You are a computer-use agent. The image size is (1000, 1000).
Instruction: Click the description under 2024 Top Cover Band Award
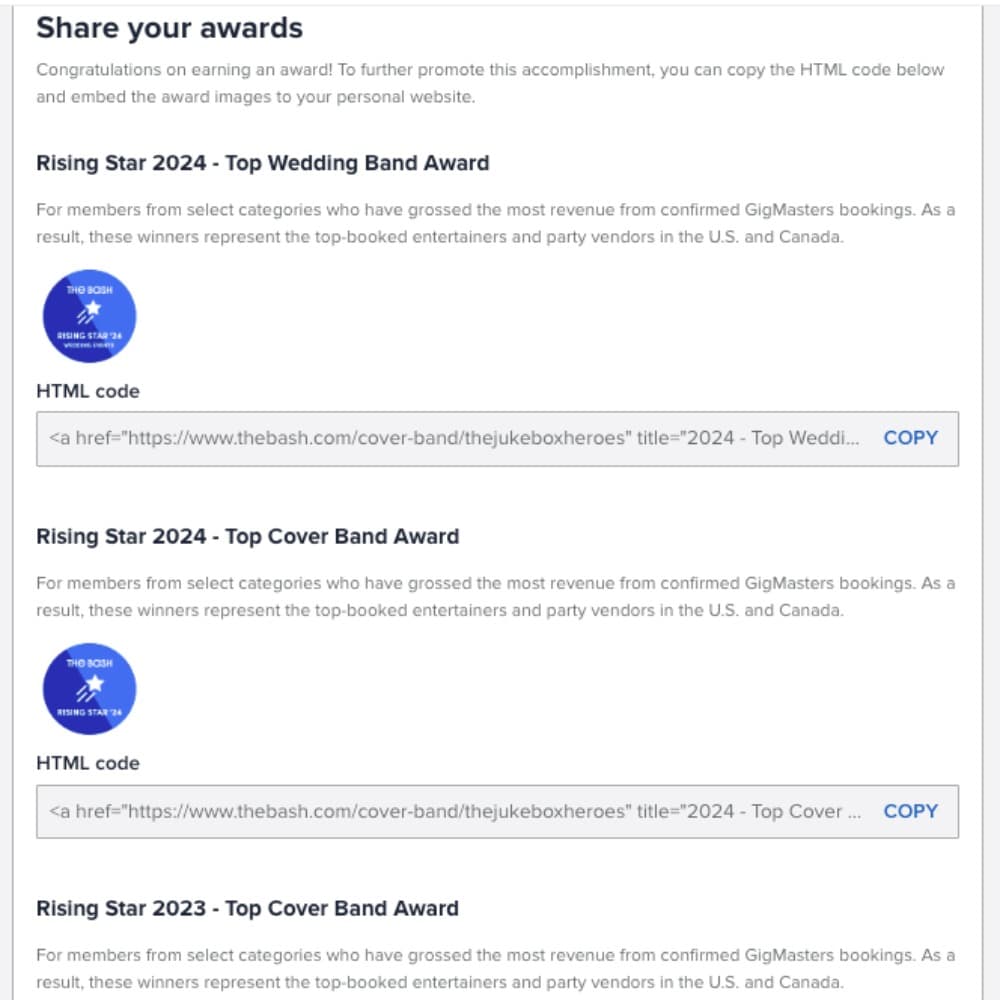coord(495,596)
